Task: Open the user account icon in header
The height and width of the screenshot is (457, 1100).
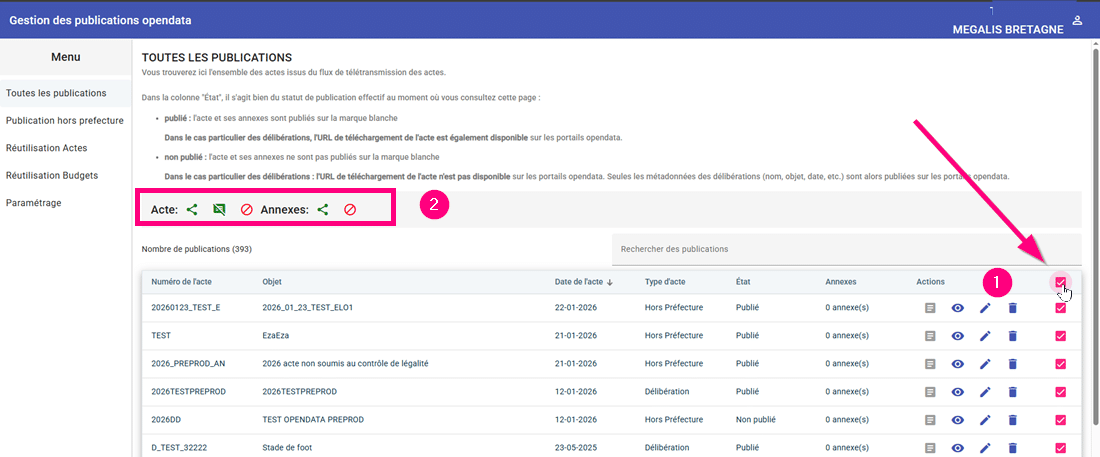Action: 1077,20
